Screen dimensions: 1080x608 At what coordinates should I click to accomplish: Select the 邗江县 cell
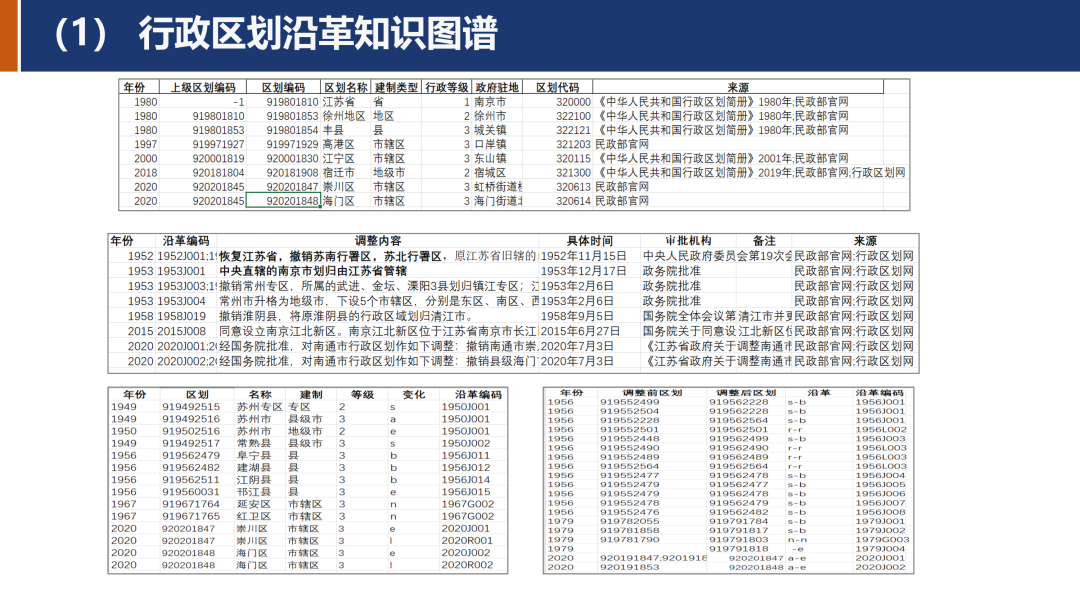[254, 492]
